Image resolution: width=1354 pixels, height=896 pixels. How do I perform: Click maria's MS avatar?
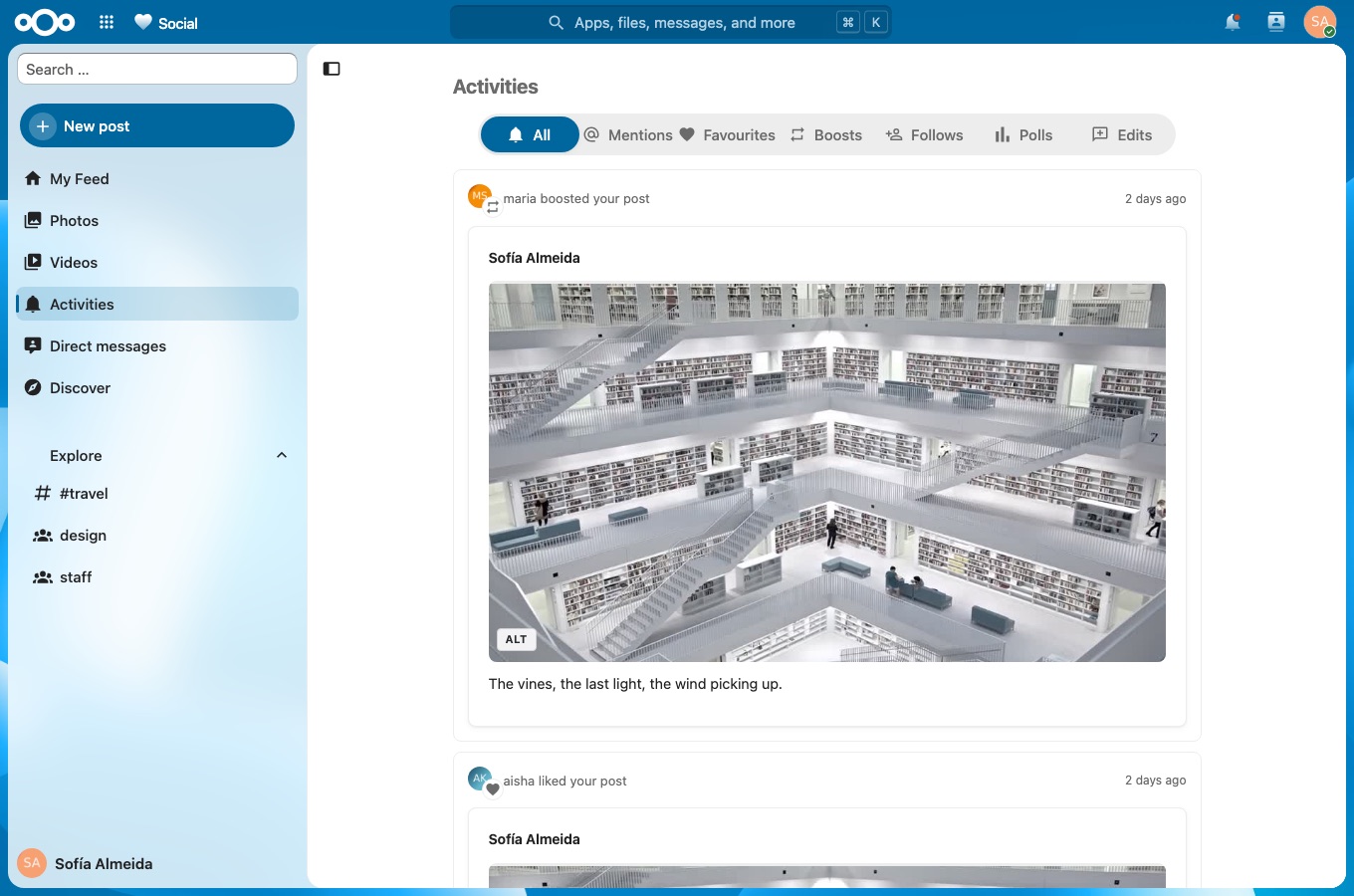tap(480, 196)
